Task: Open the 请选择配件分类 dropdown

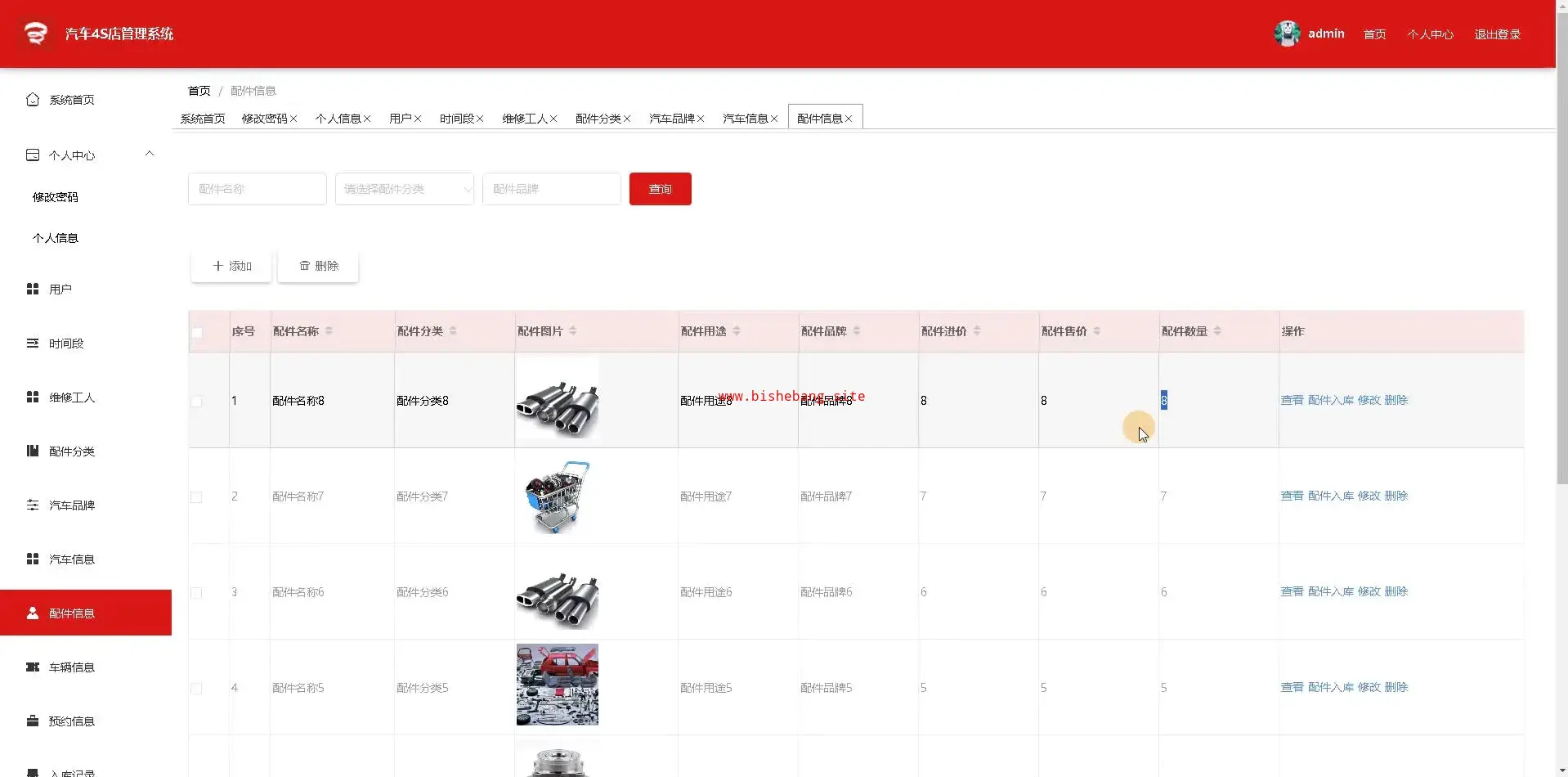Action: click(404, 189)
